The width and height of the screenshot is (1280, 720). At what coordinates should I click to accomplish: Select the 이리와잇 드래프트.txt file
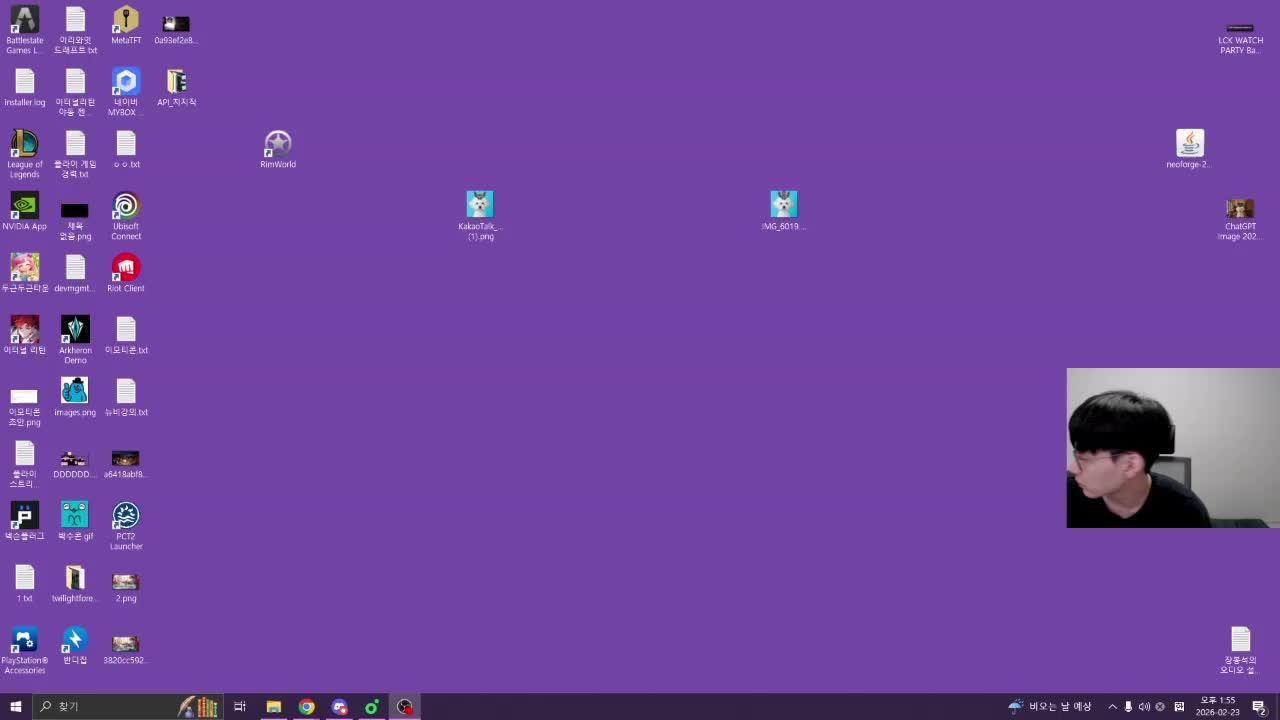point(75,30)
